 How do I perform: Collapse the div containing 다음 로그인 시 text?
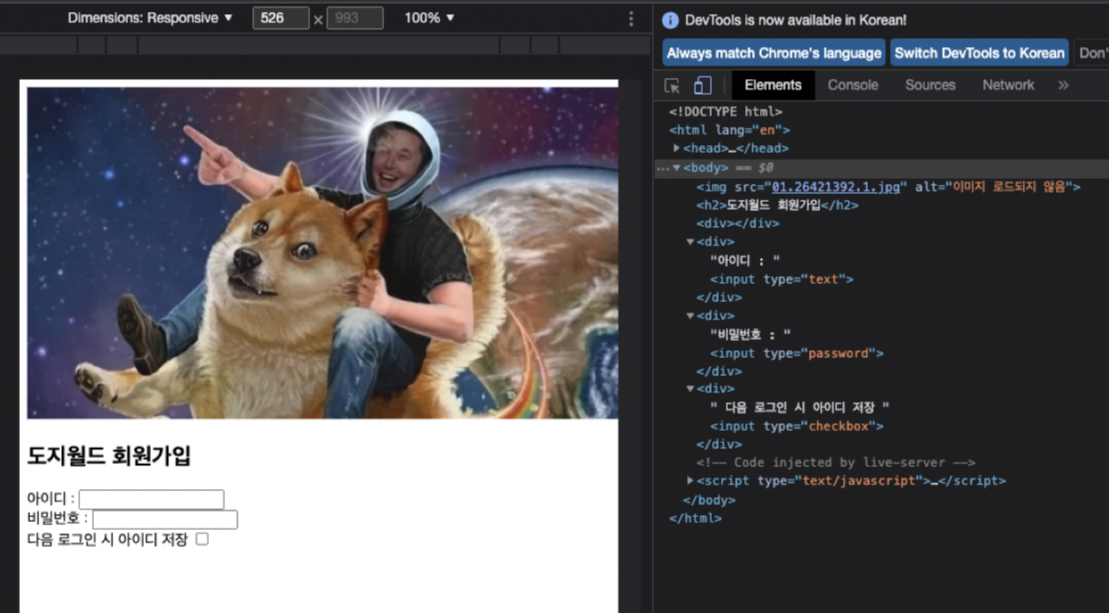[690, 389]
